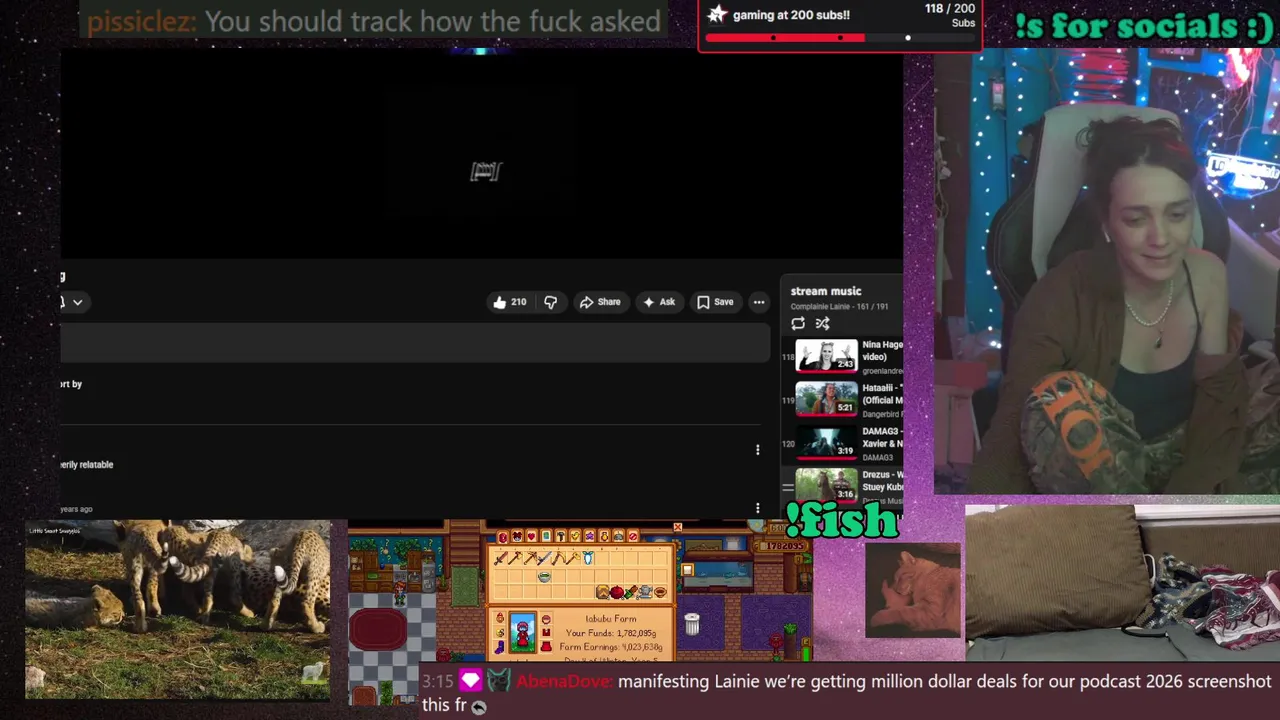Open Stardew crafting hammer tab

(560, 537)
